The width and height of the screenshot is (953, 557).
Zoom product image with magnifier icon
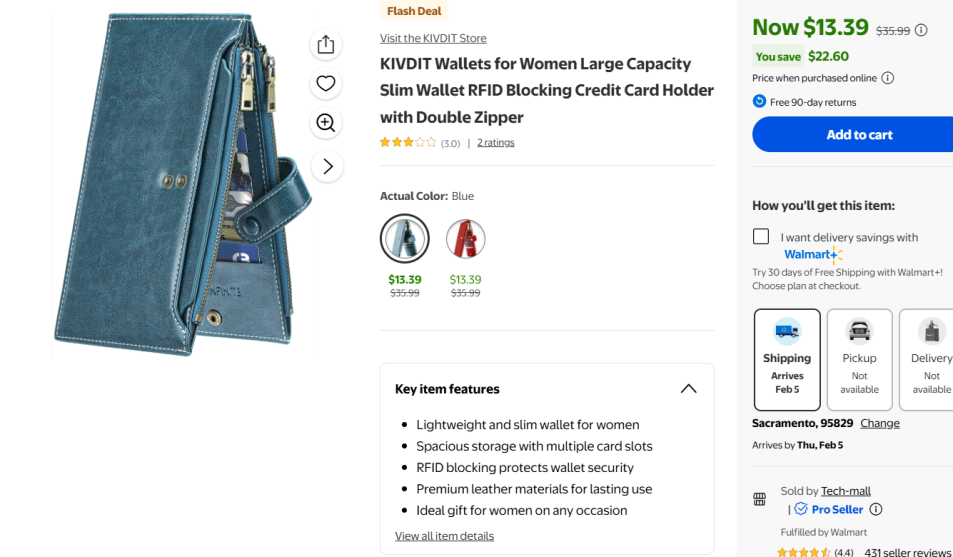[326, 123]
